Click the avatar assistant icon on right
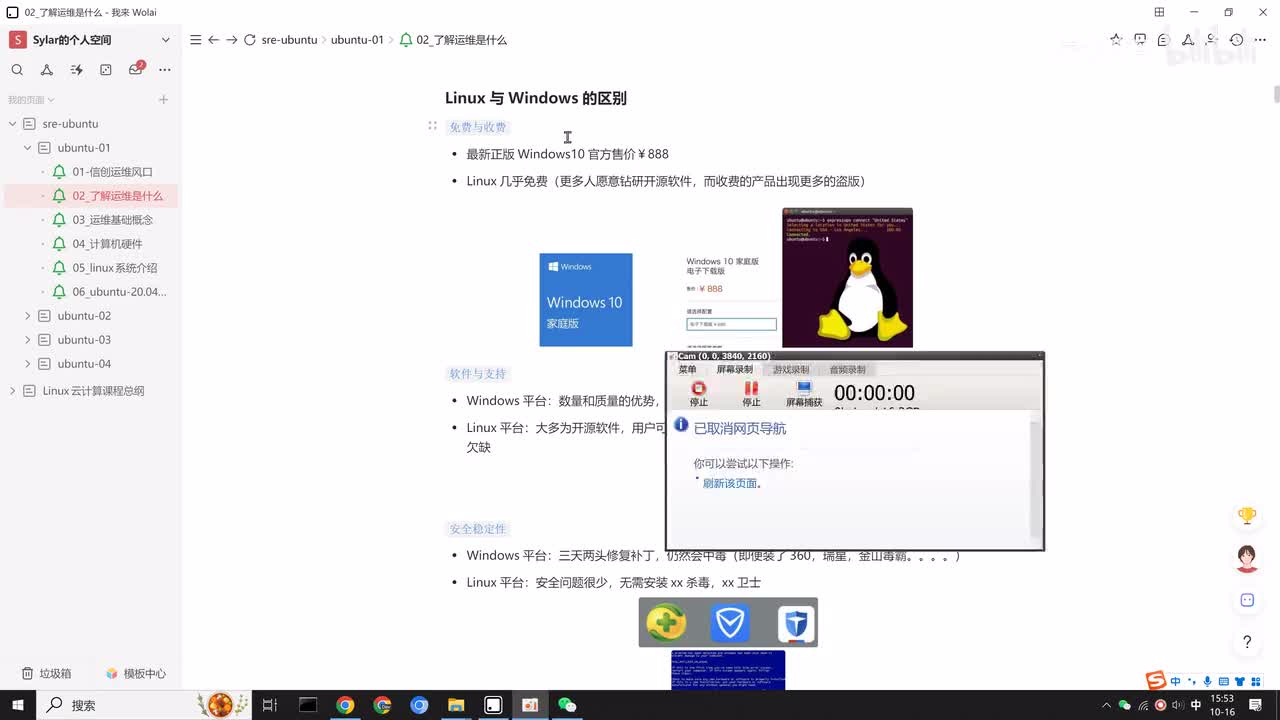Screen dimensions: 1280x720 coord(1247,558)
